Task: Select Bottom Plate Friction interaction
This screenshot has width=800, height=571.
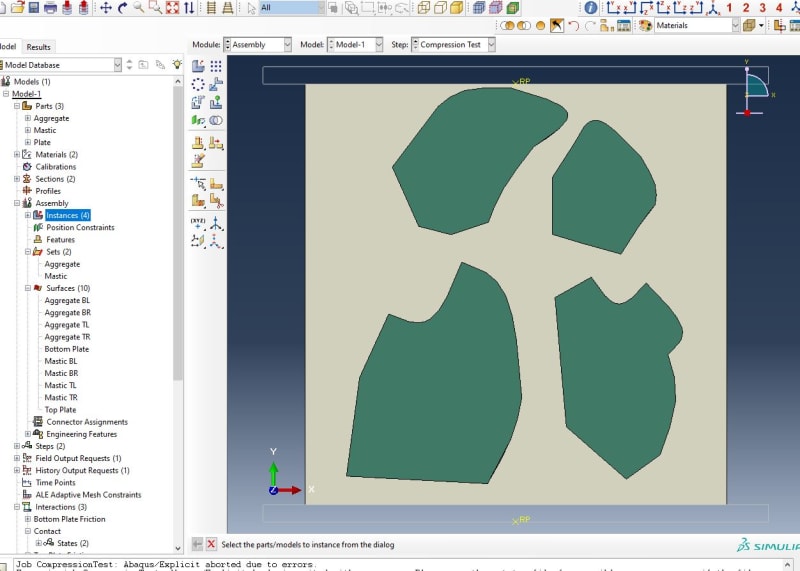Action: [69, 519]
